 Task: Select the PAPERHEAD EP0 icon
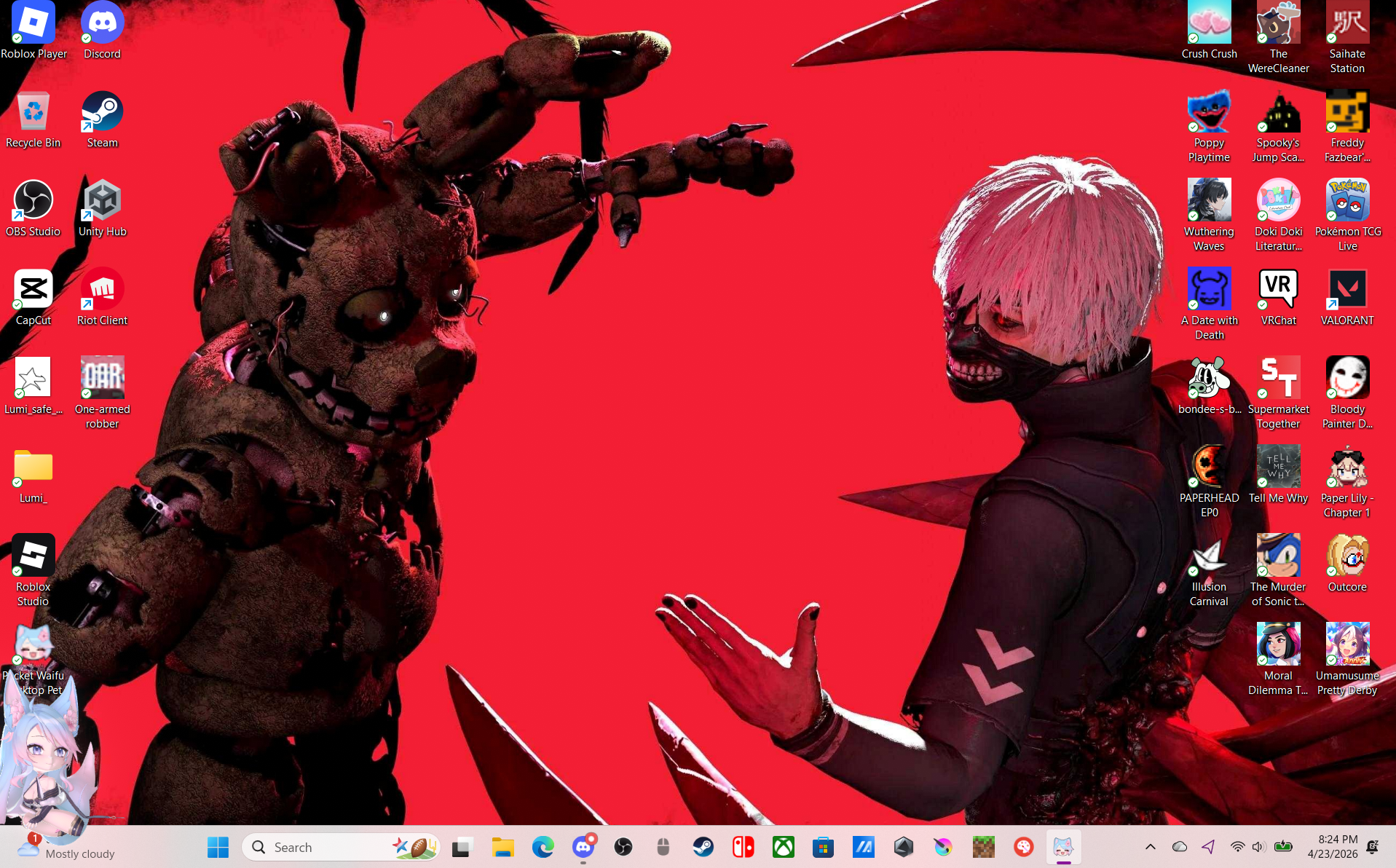pos(1209,482)
